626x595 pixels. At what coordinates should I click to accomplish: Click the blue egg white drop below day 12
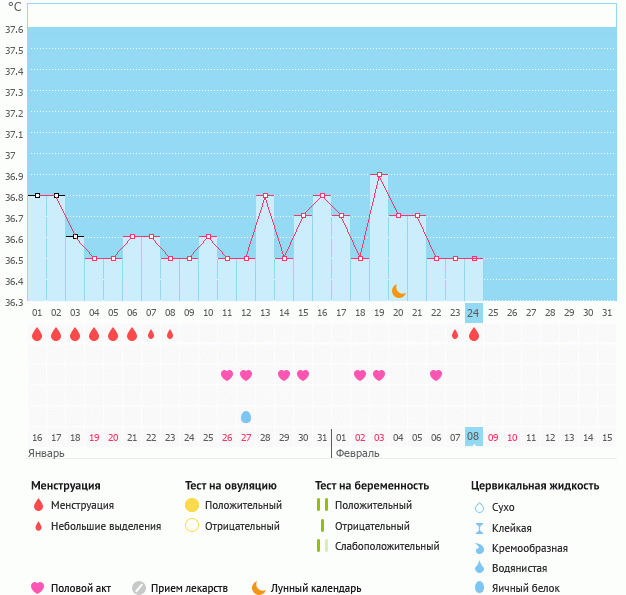pyautogui.click(x=246, y=416)
